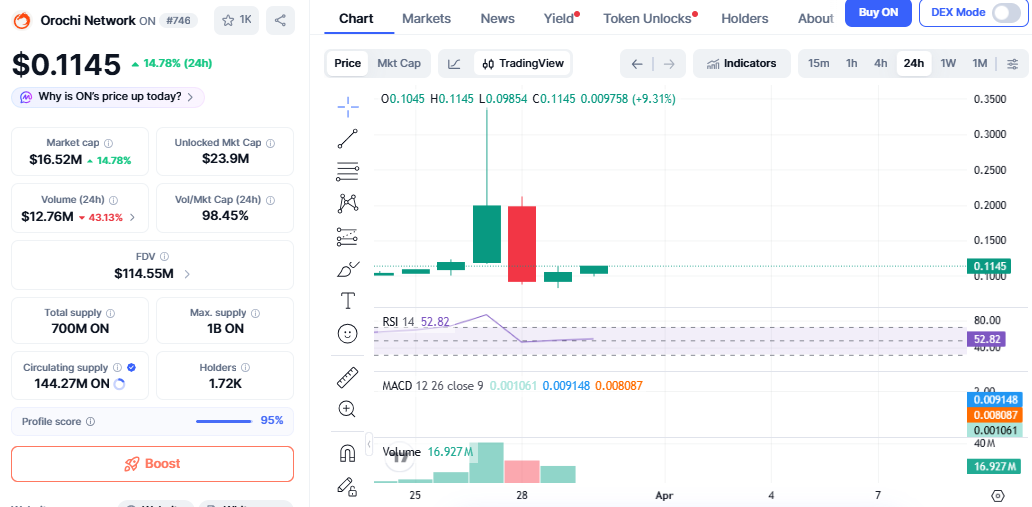Viewport: 1032px width, 507px height.
Task: Select Price chart view
Action: (x=348, y=63)
